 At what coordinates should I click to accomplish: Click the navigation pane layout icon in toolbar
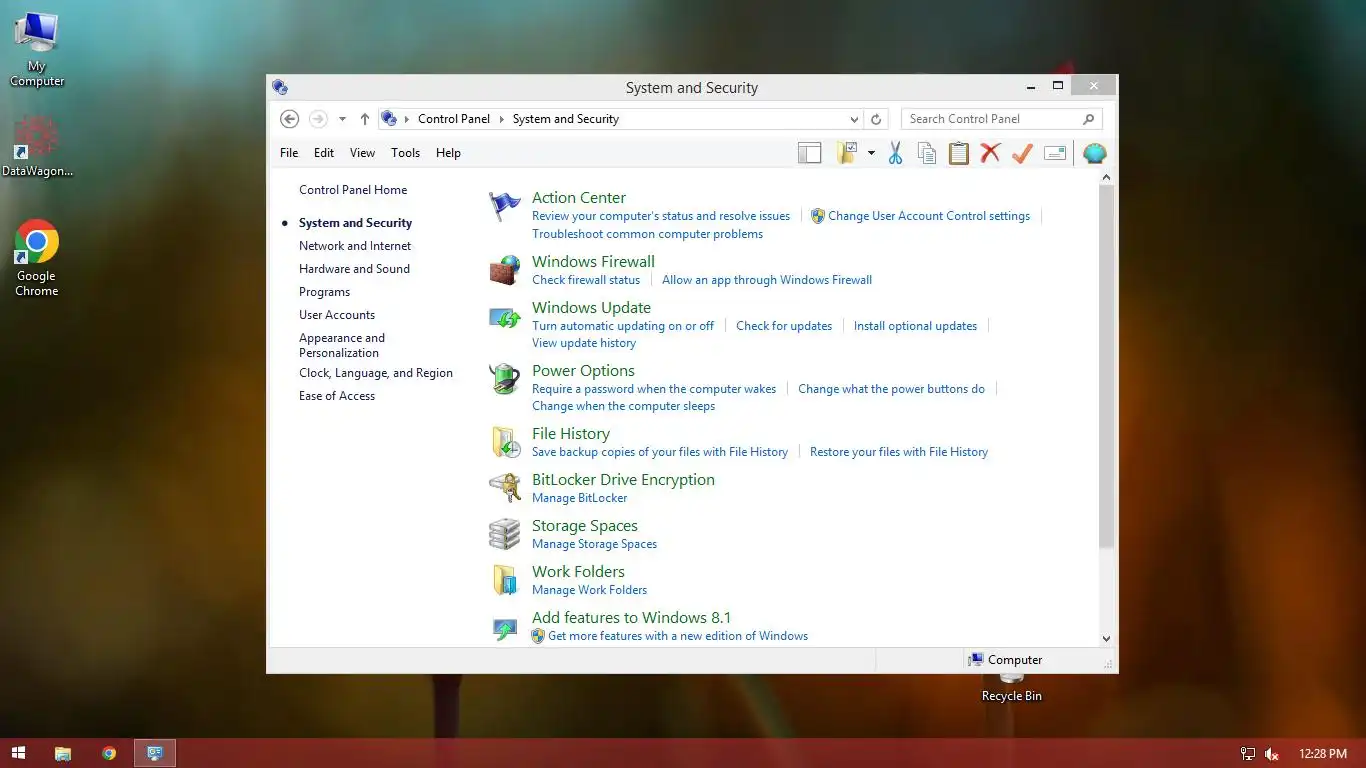coord(809,153)
